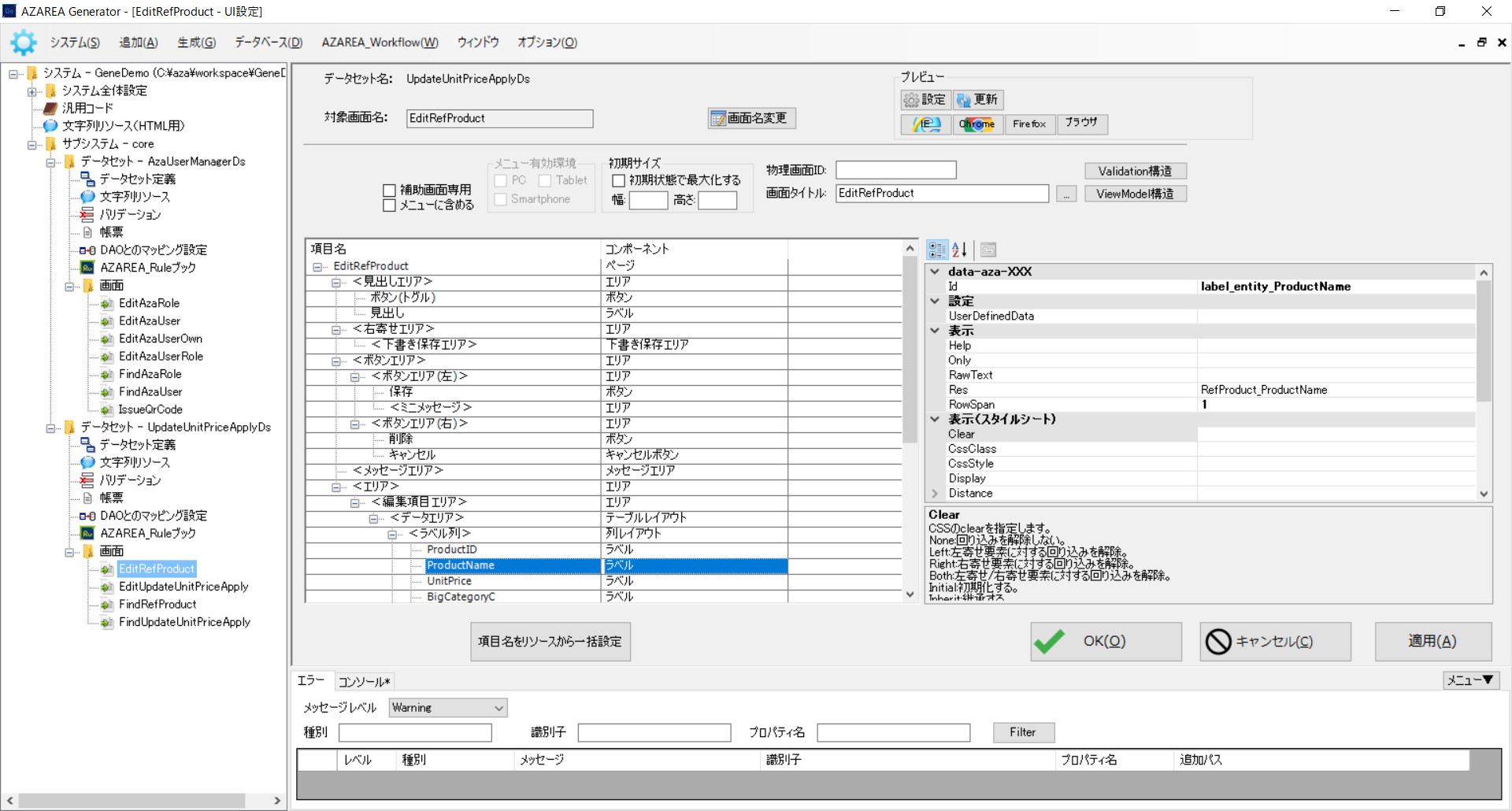Screen dimensions: 1512x811
Task: Click the 適用(A) apply button
Action: (x=1432, y=642)
